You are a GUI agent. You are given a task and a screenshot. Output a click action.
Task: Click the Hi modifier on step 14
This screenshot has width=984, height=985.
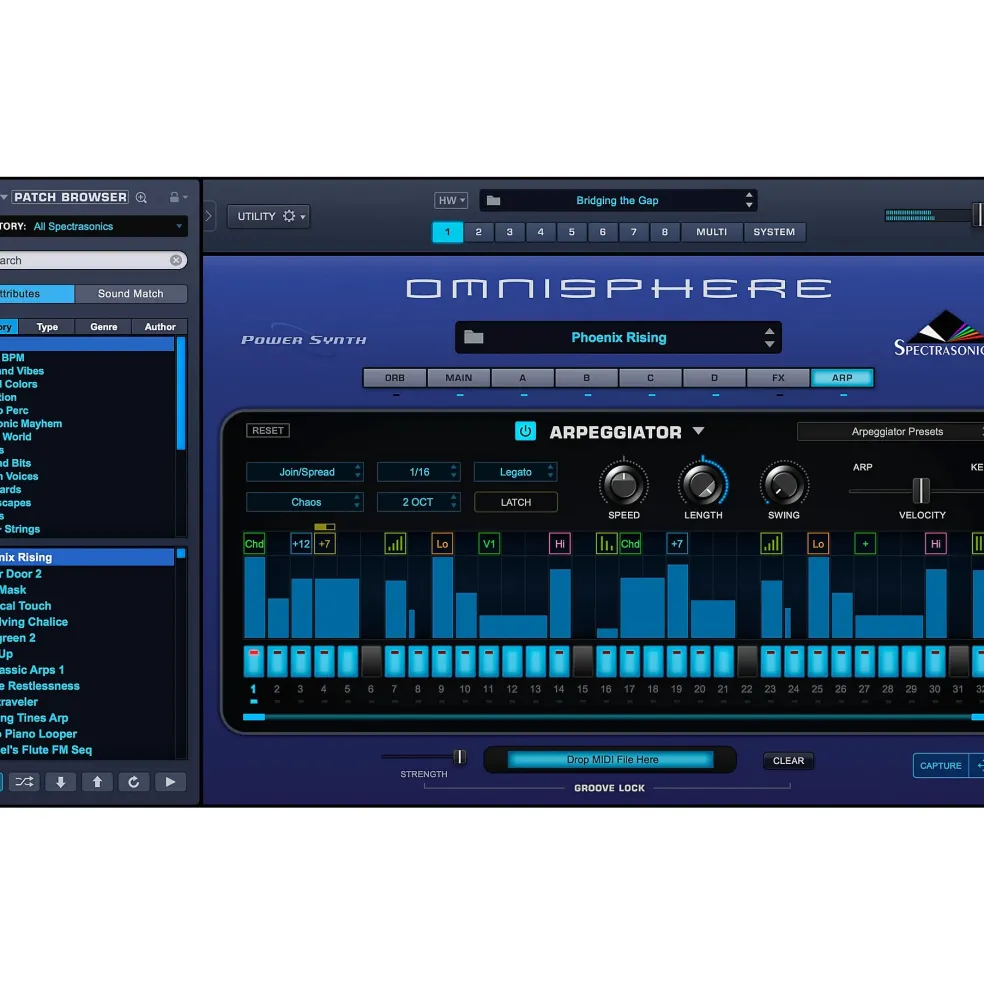pos(559,544)
